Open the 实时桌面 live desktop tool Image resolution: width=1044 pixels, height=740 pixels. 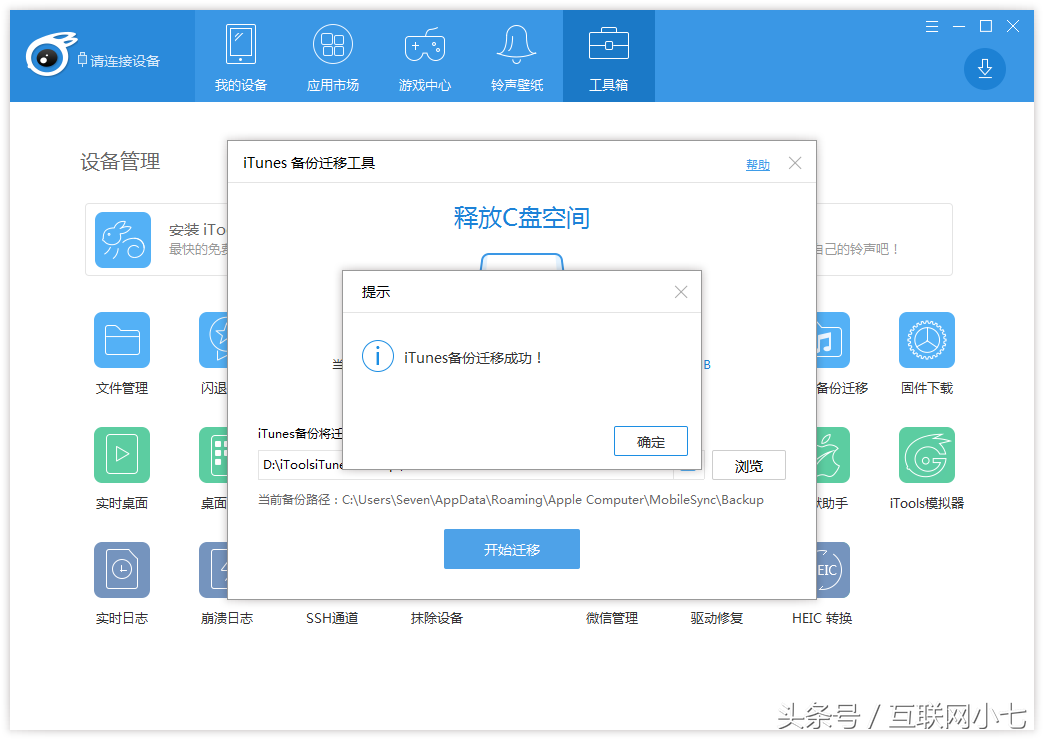click(x=122, y=456)
